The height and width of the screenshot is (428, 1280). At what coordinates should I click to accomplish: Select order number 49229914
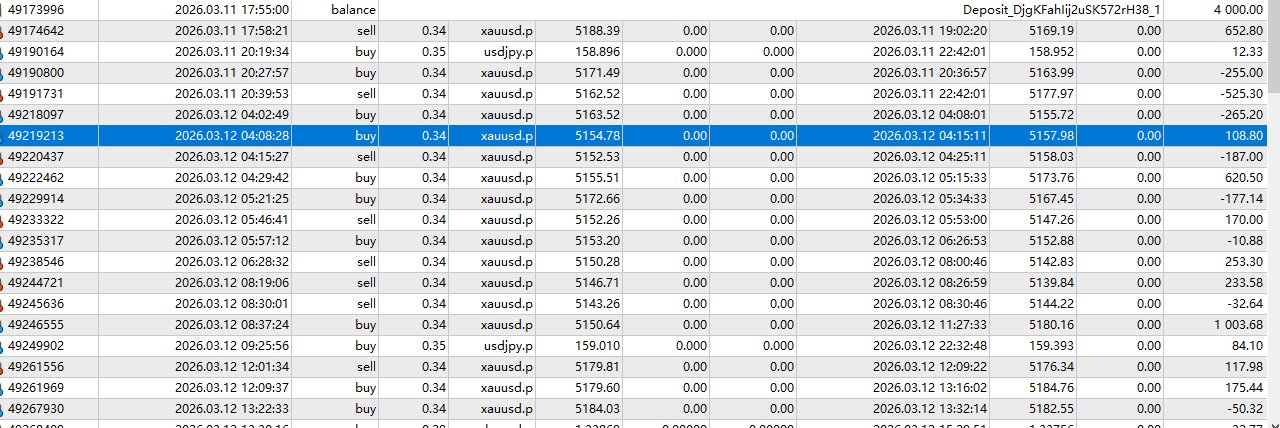tap(36, 198)
